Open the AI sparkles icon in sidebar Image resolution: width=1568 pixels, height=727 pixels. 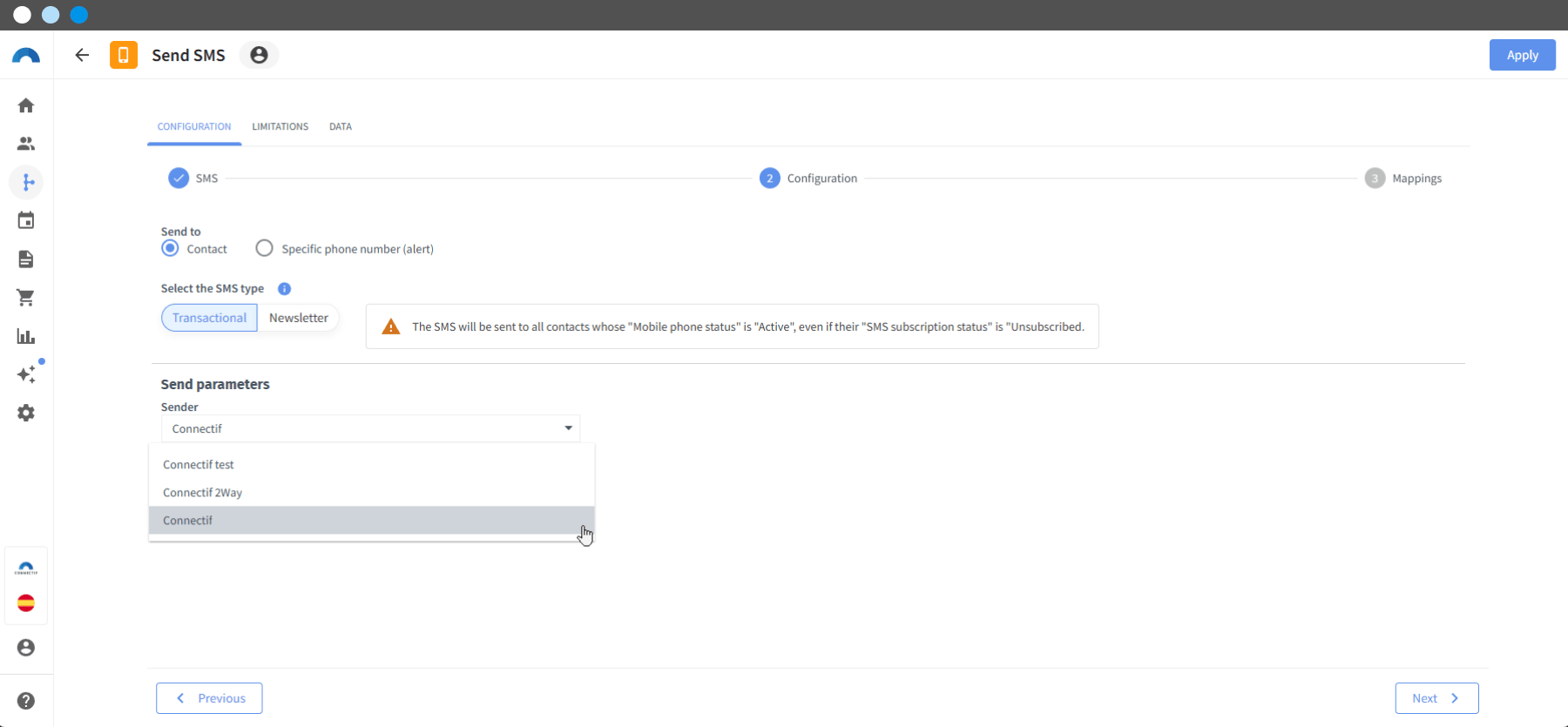pyautogui.click(x=26, y=374)
